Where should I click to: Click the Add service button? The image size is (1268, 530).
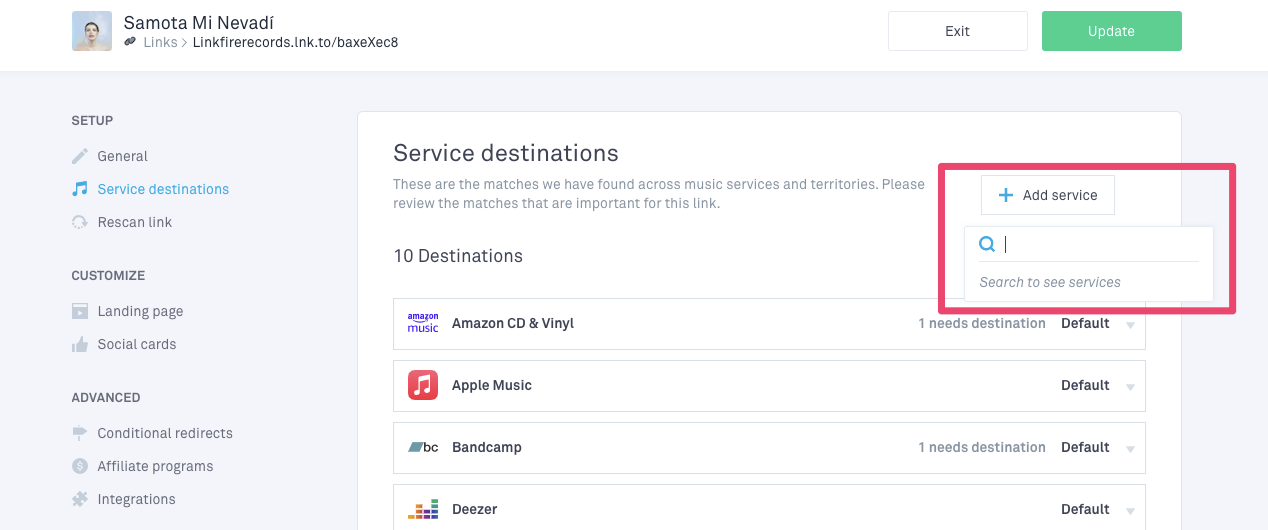[x=1047, y=195]
